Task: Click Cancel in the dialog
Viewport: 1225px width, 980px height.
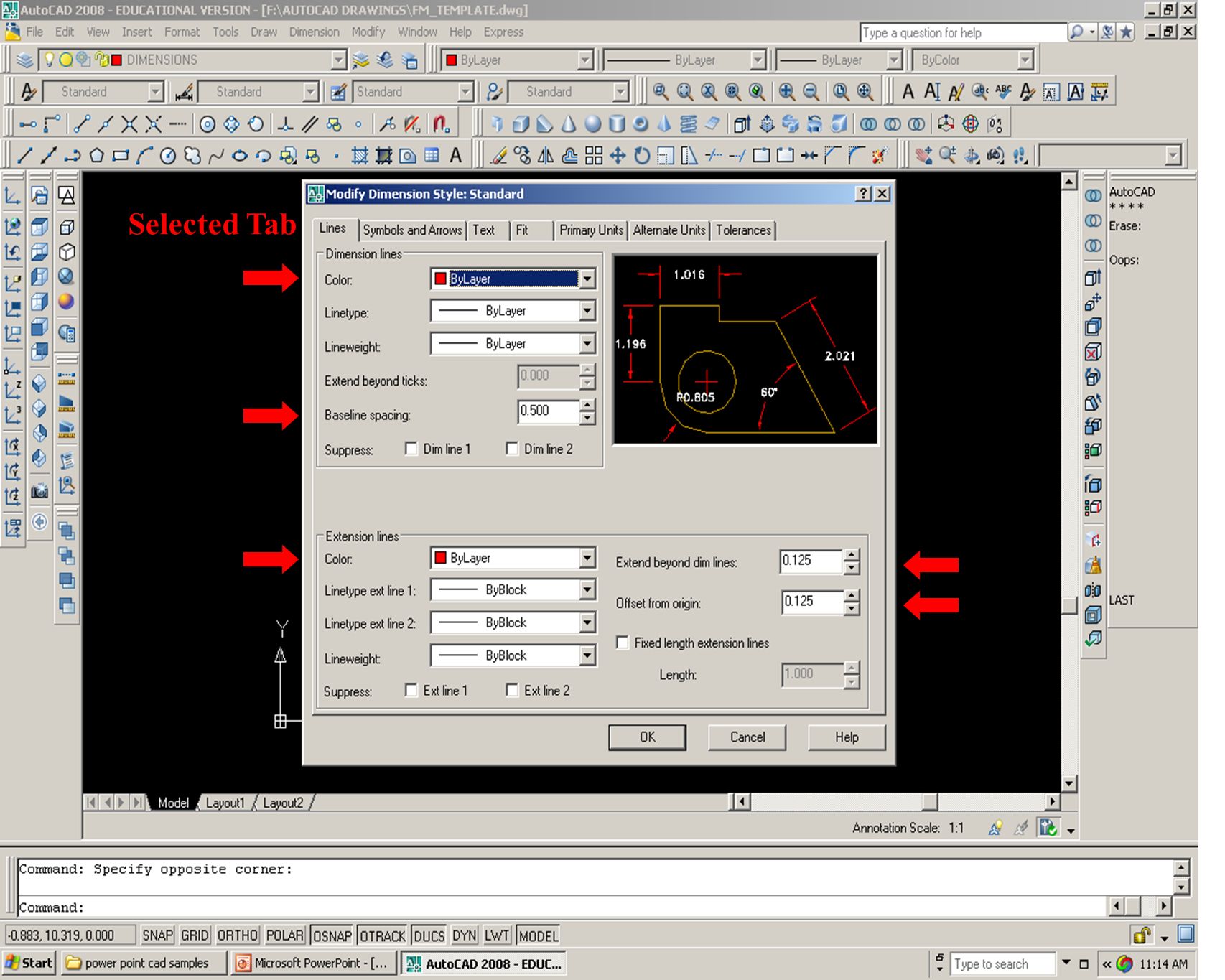Action: click(747, 737)
